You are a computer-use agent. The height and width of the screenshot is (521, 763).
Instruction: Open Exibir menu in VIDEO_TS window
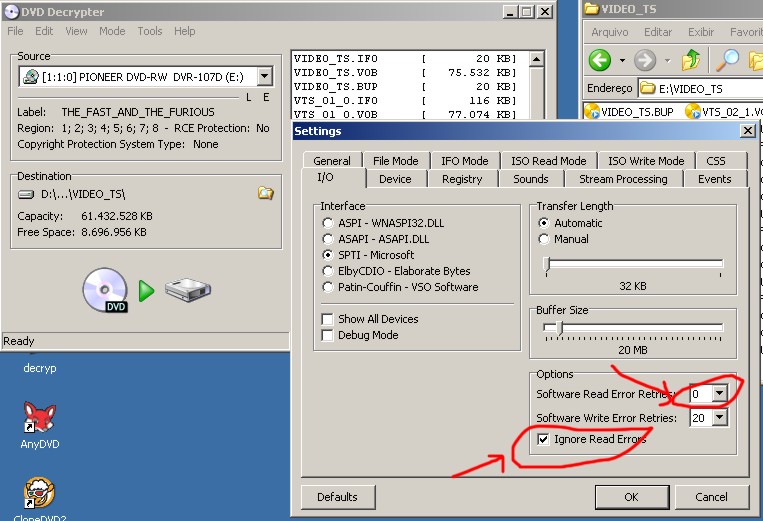701,32
